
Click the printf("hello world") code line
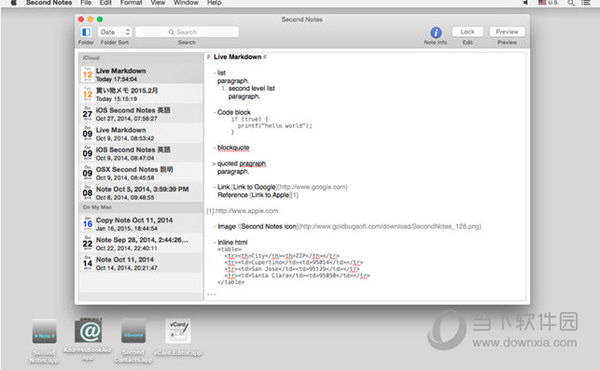(x=275, y=126)
